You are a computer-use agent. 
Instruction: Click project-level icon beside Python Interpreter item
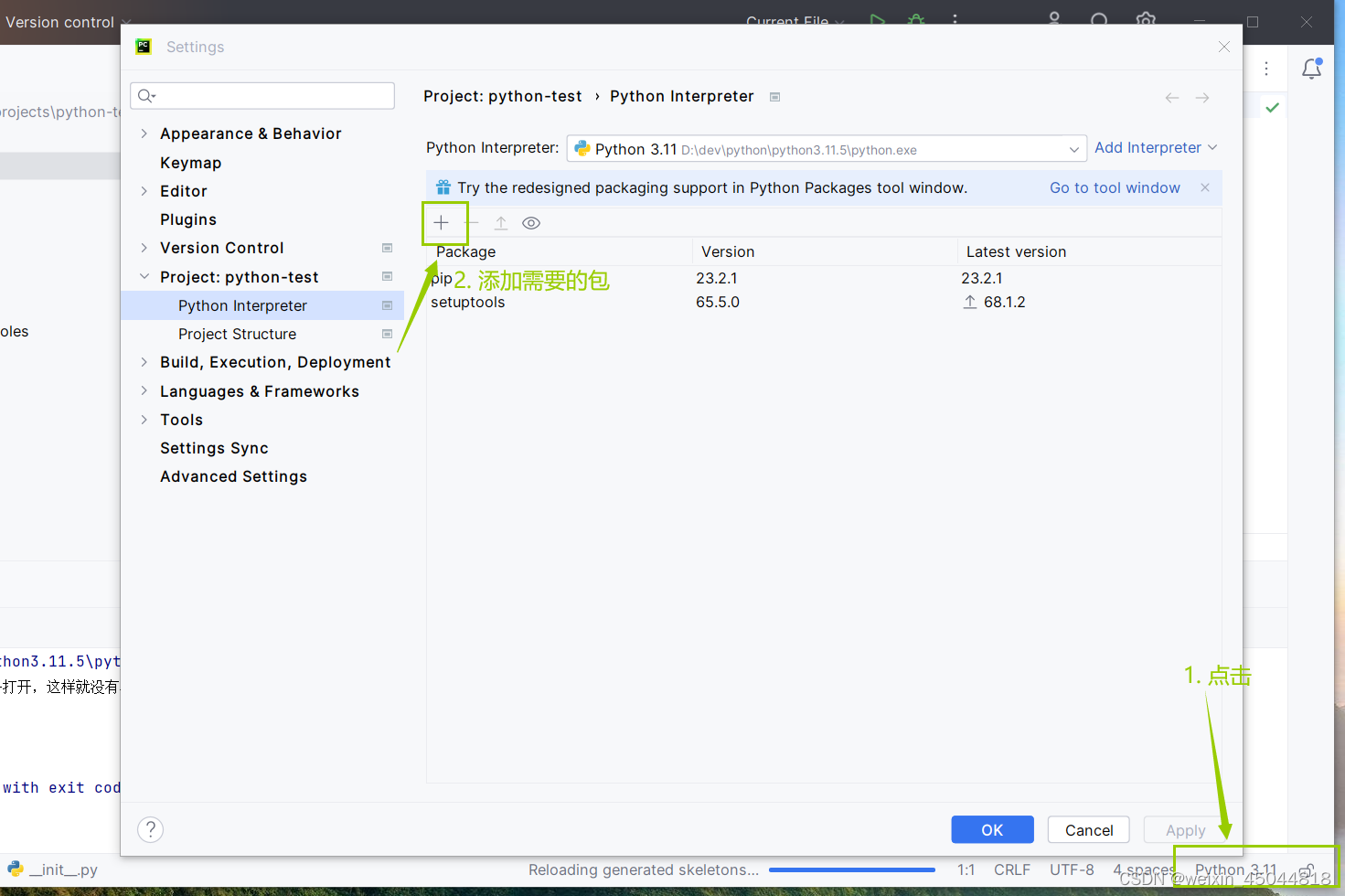[x=387, y=305]
